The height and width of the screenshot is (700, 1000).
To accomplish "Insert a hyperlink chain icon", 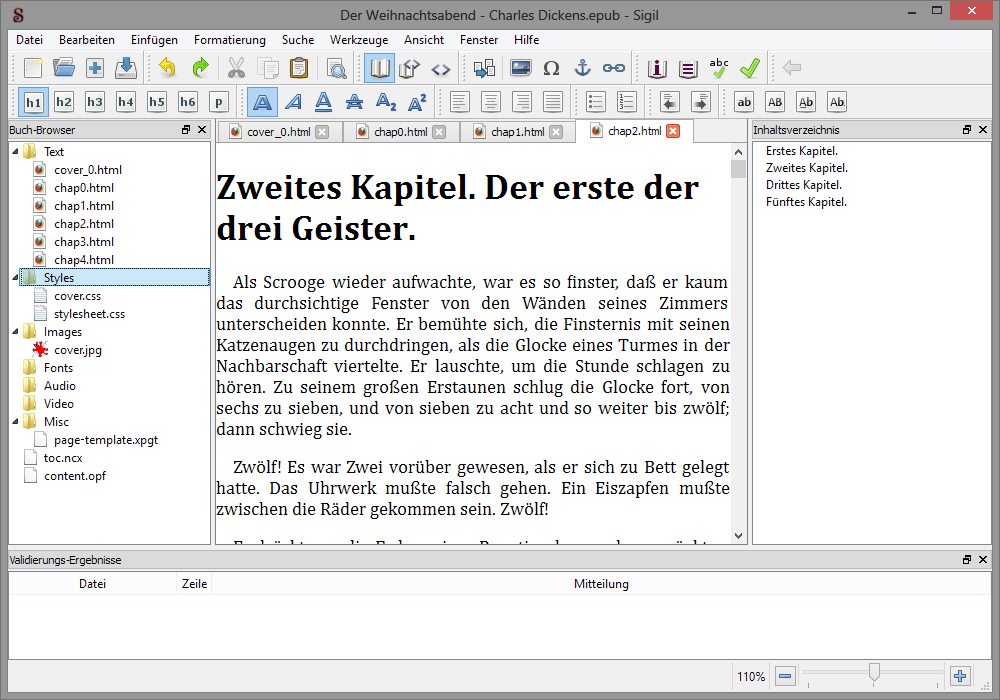I will [614, 68].
